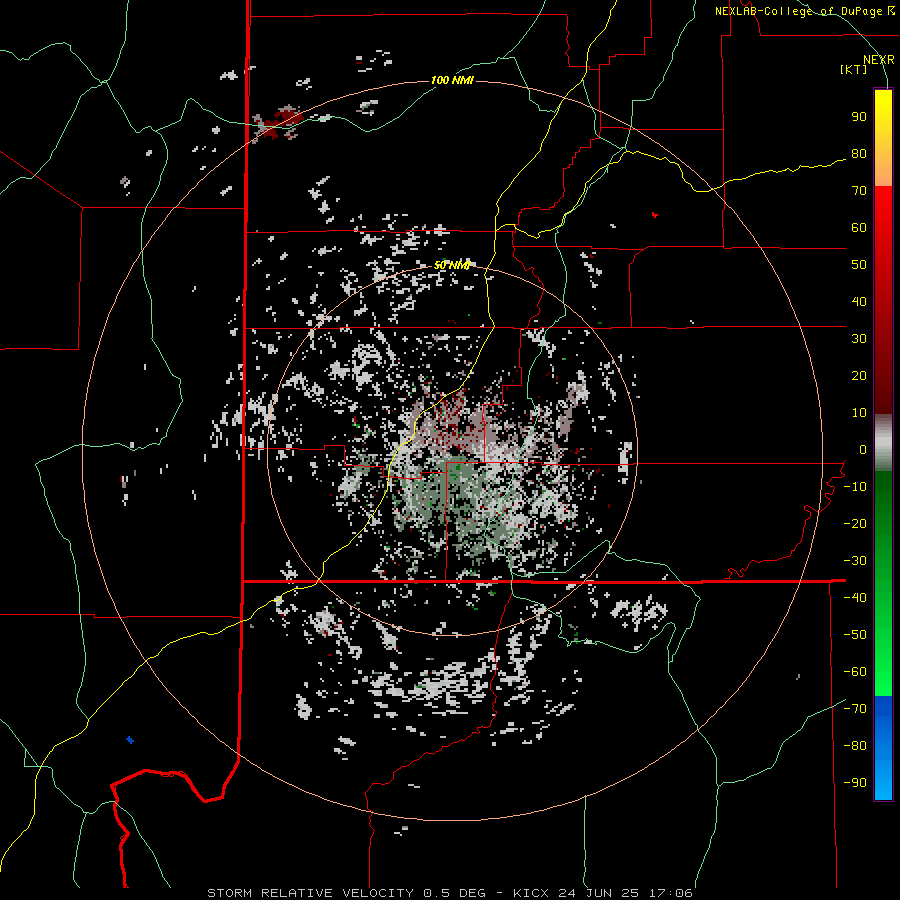Click the 90 value on the velocity scale
Viewport: 900px width, 900px height.
[x=859, y=117]
